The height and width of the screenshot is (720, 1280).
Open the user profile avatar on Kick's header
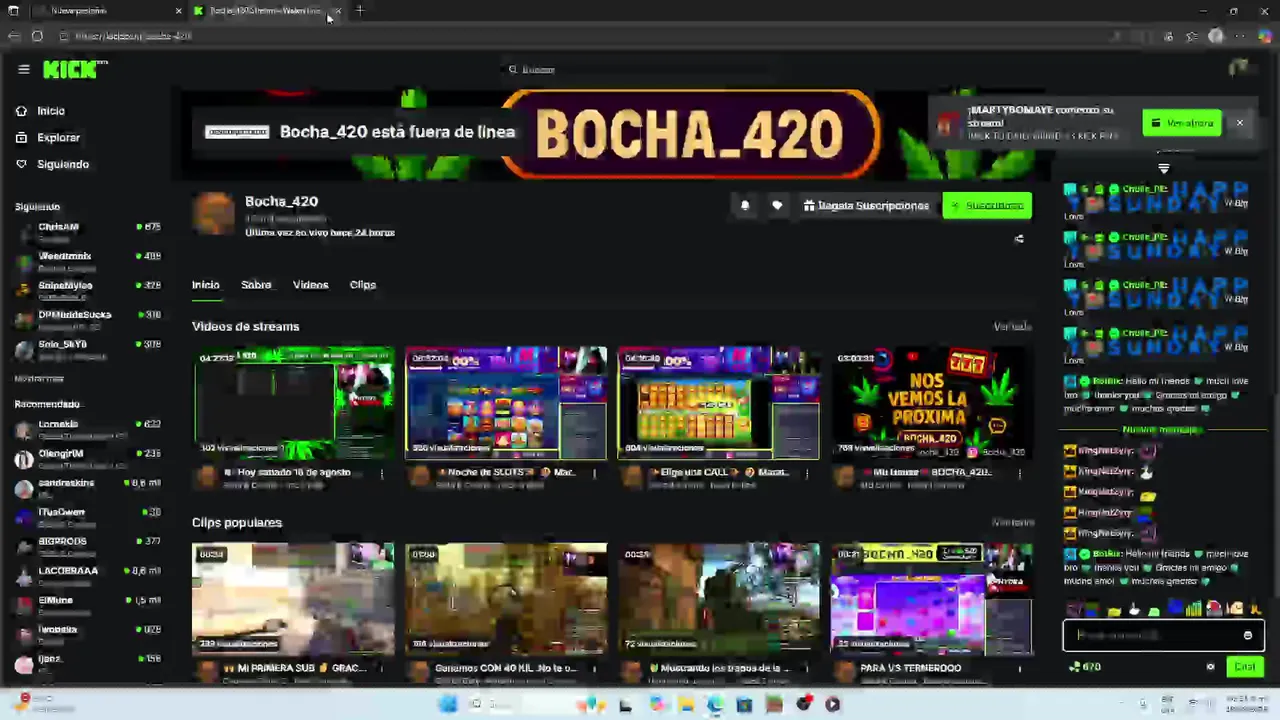pos(1239,68)
